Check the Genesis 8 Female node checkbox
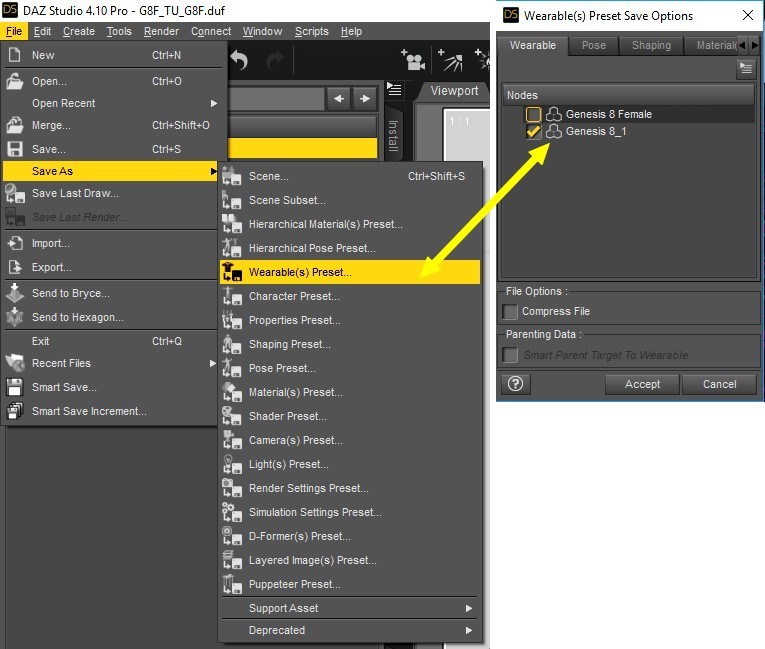The height and width of the screenshot is (649, 765). pos(533,114)
